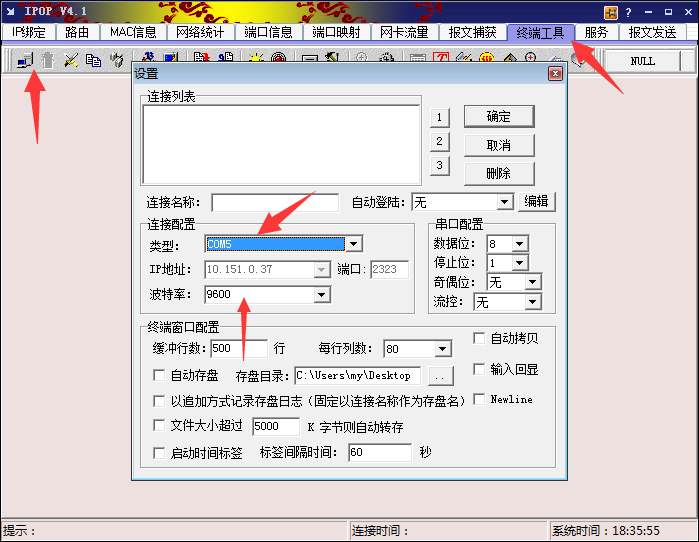Image resolution: width=699 pixels, height=542 pixels.
Task: Click the 删除 button
Action: point(498,173)
